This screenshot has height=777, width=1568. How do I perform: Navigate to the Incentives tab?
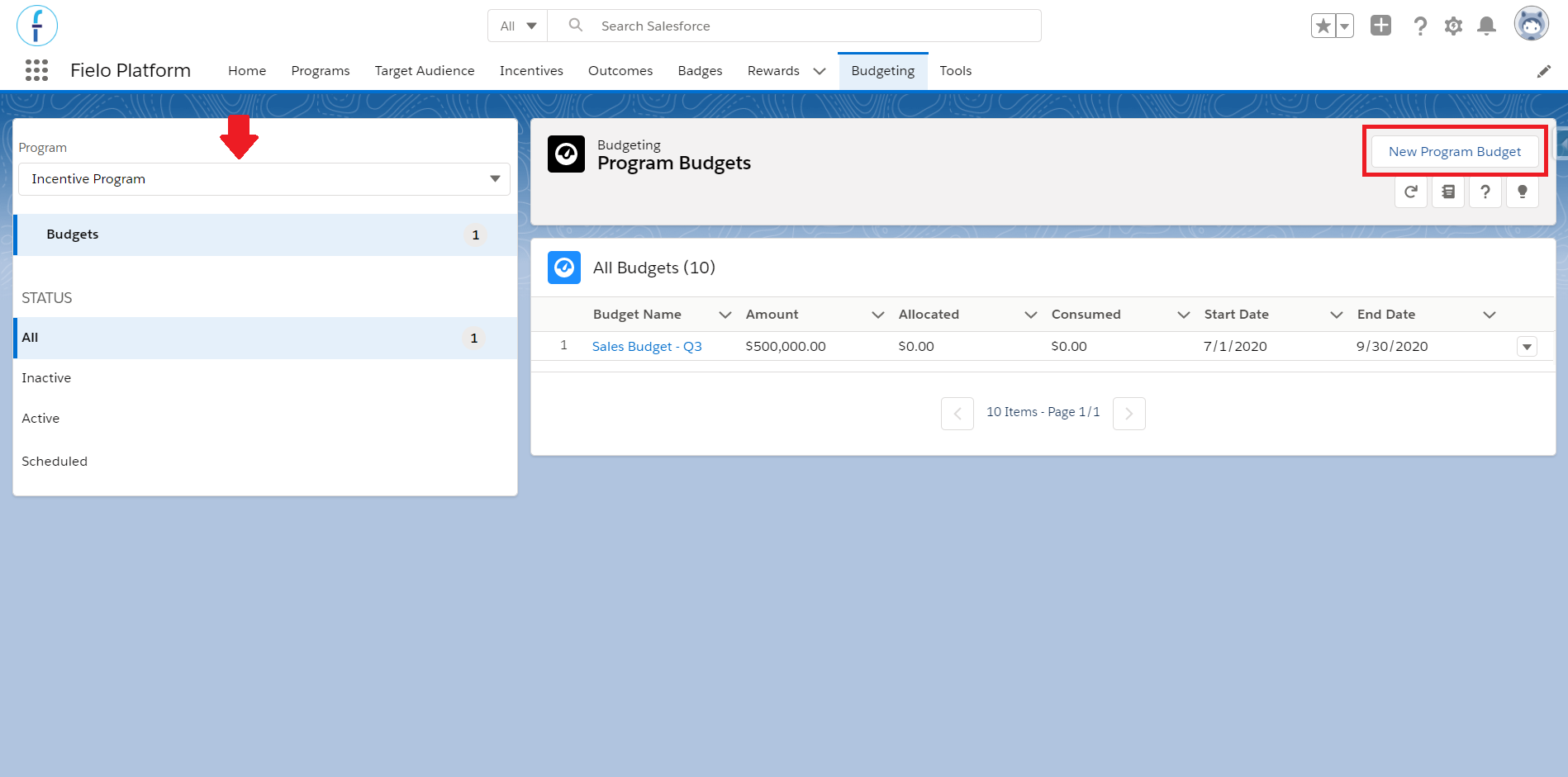(x=531, y=71)
